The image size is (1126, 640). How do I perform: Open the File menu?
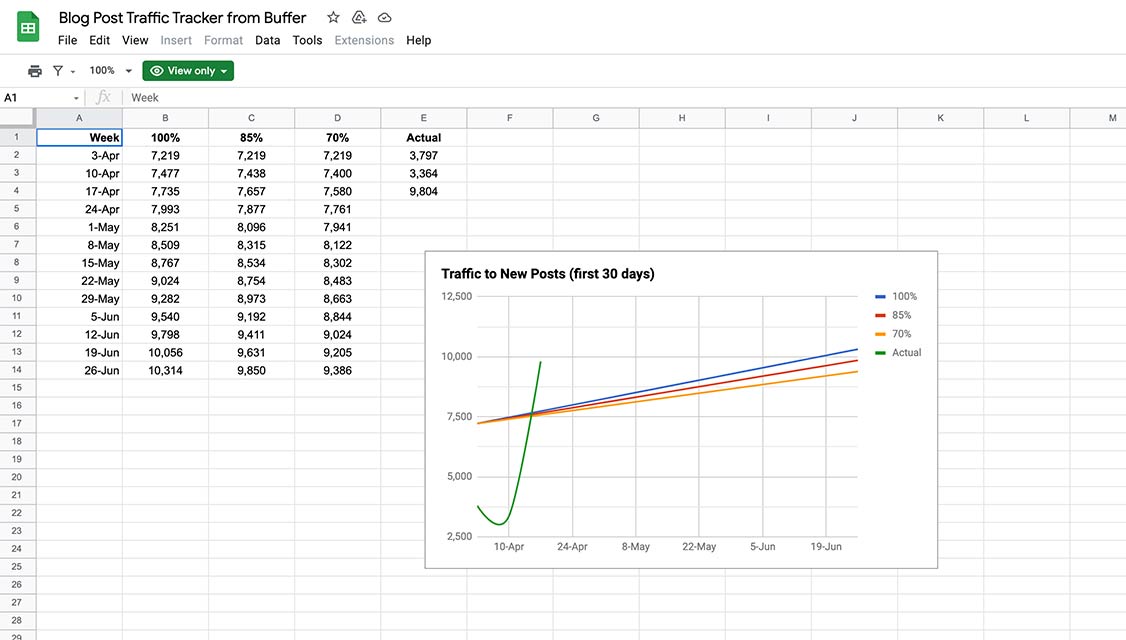pos(67,40)
